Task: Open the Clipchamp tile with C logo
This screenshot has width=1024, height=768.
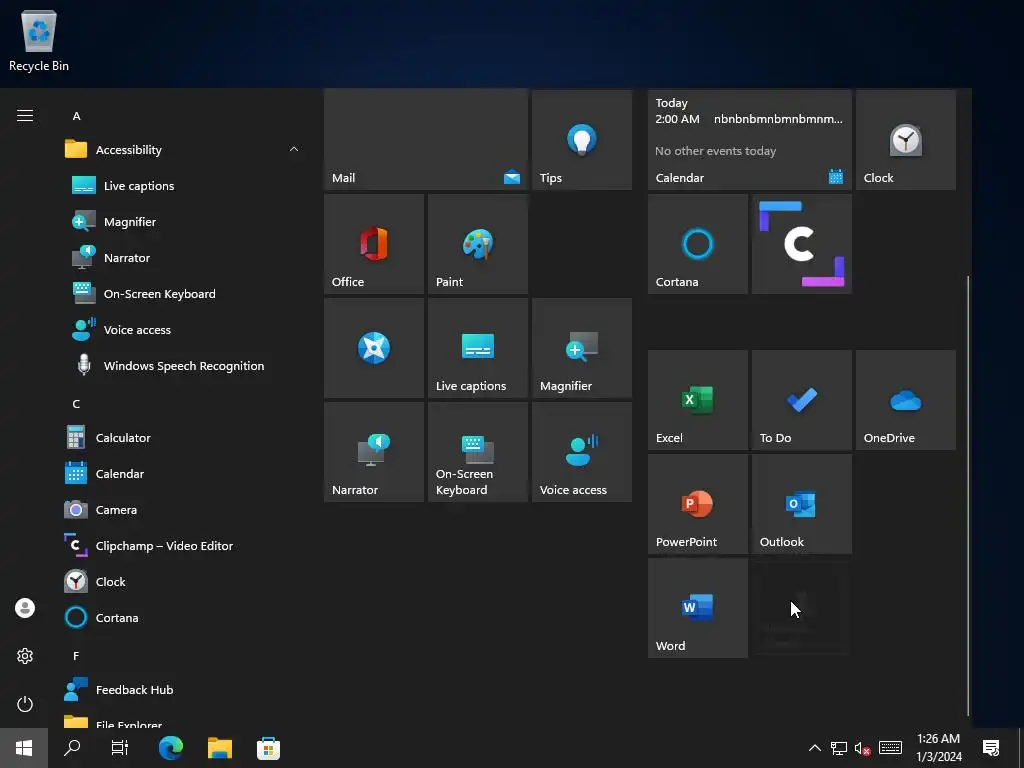Action: 802,244
